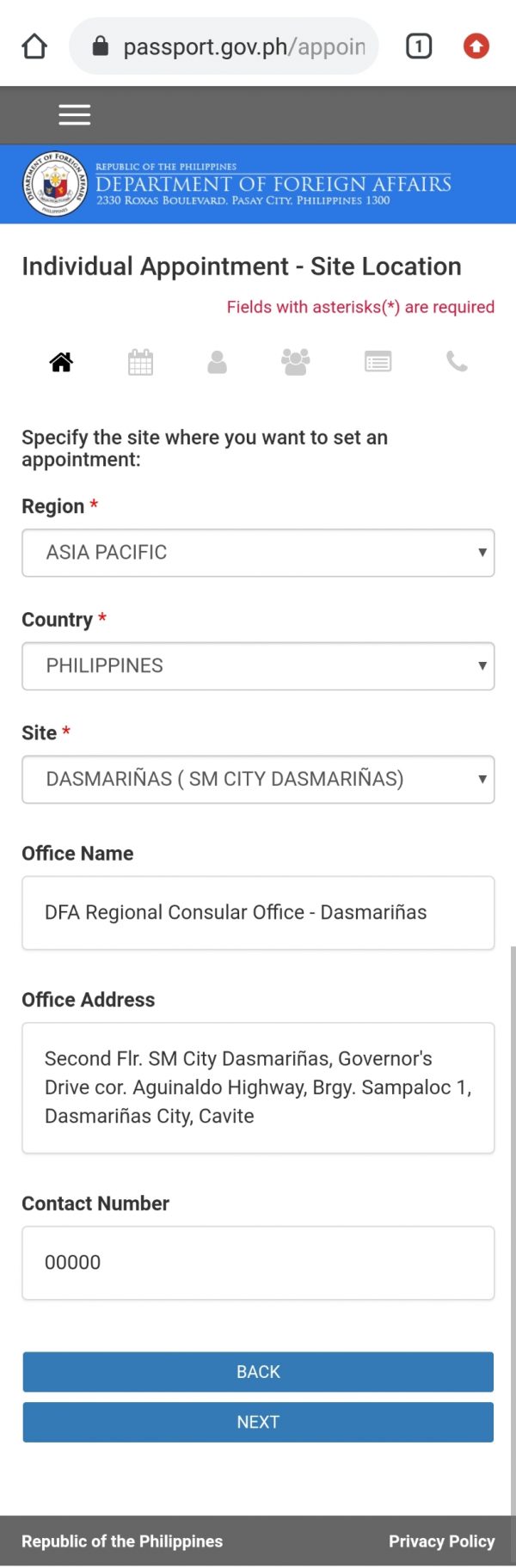Open the Privacy Policy link
Screen dimensions: 516x1568
tap(441, 1541)
